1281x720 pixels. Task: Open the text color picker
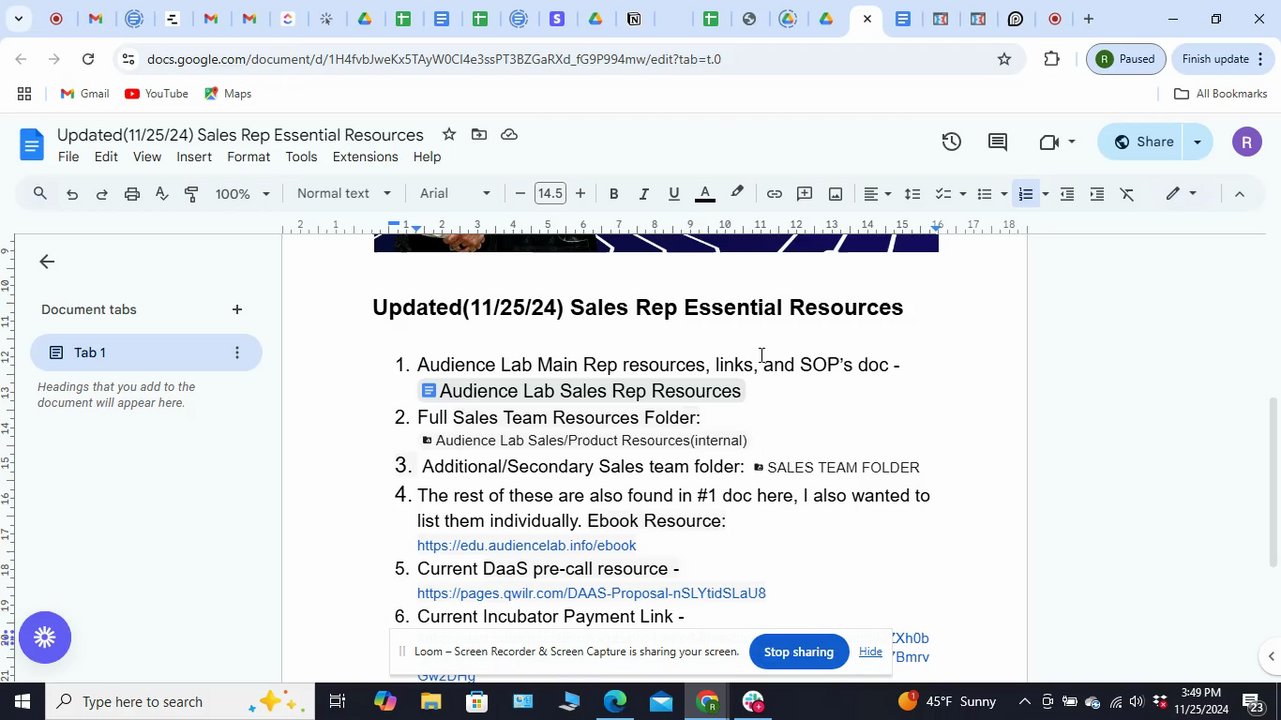pyautogui.click(x=705, y=194)
